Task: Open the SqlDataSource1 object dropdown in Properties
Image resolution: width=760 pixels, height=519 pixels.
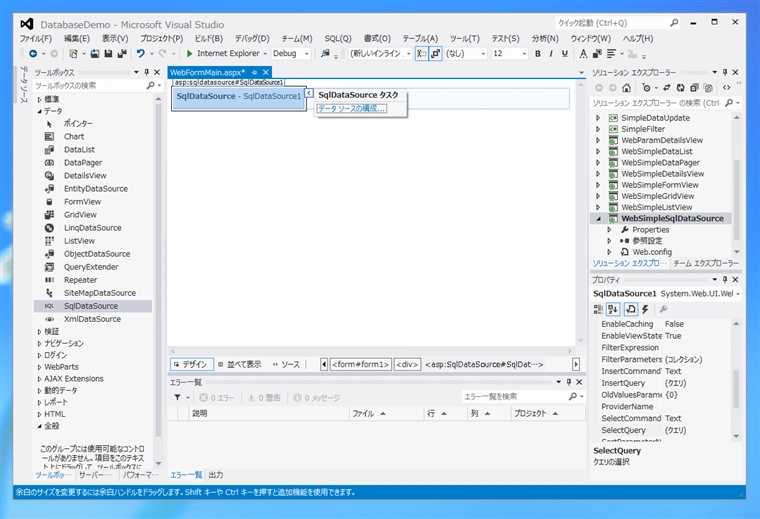Action: point(738,294)
